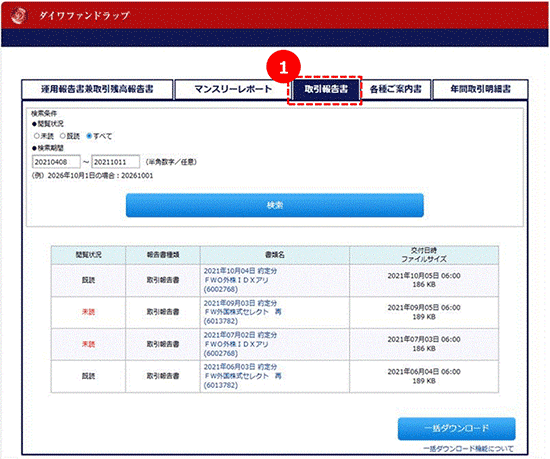This screenshot has height=459, width=550.
Task: Select the 取引報告書 tab
Action: coord(326,89)
